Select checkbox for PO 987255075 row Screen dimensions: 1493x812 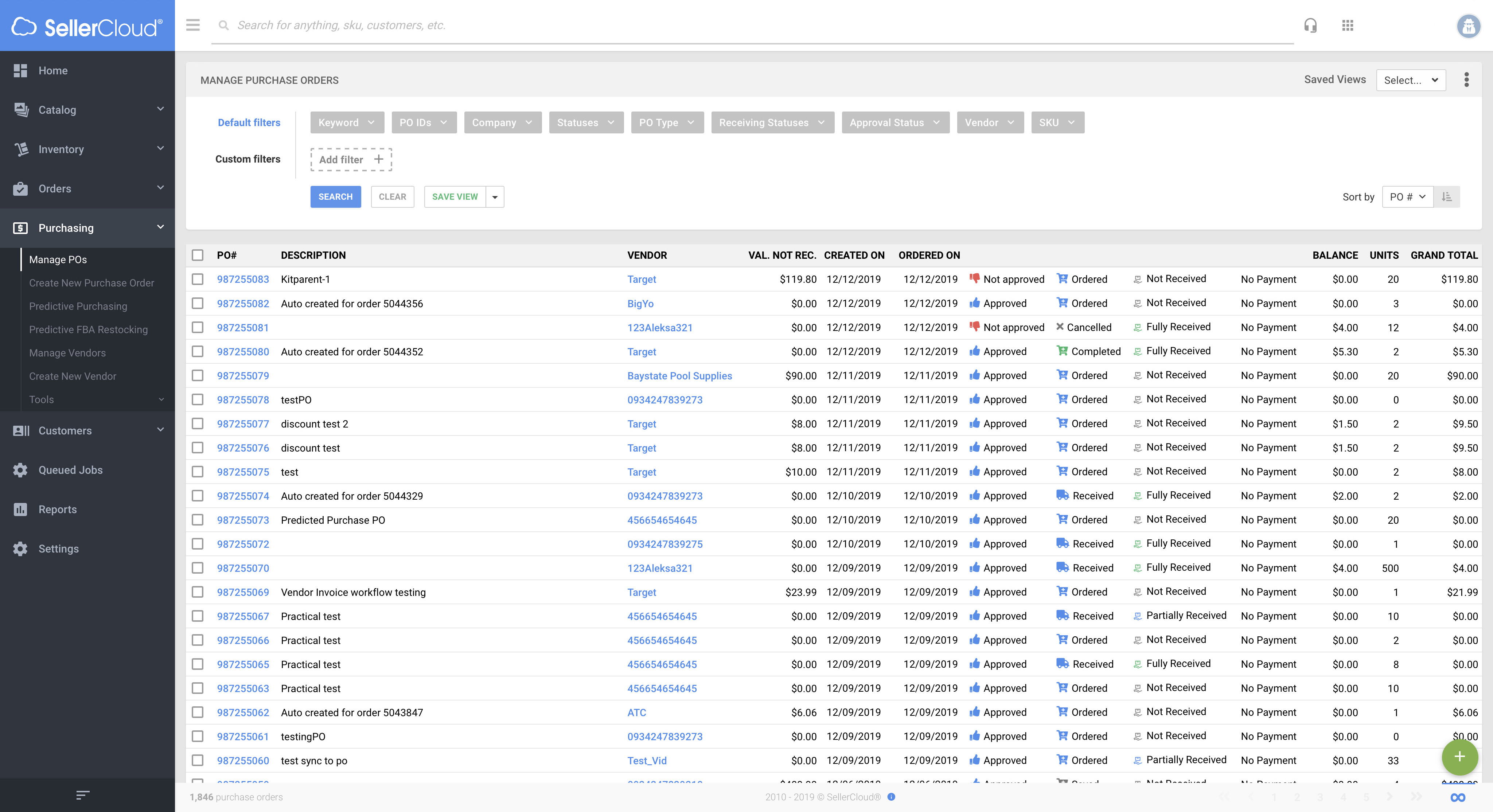click(198, 472)
